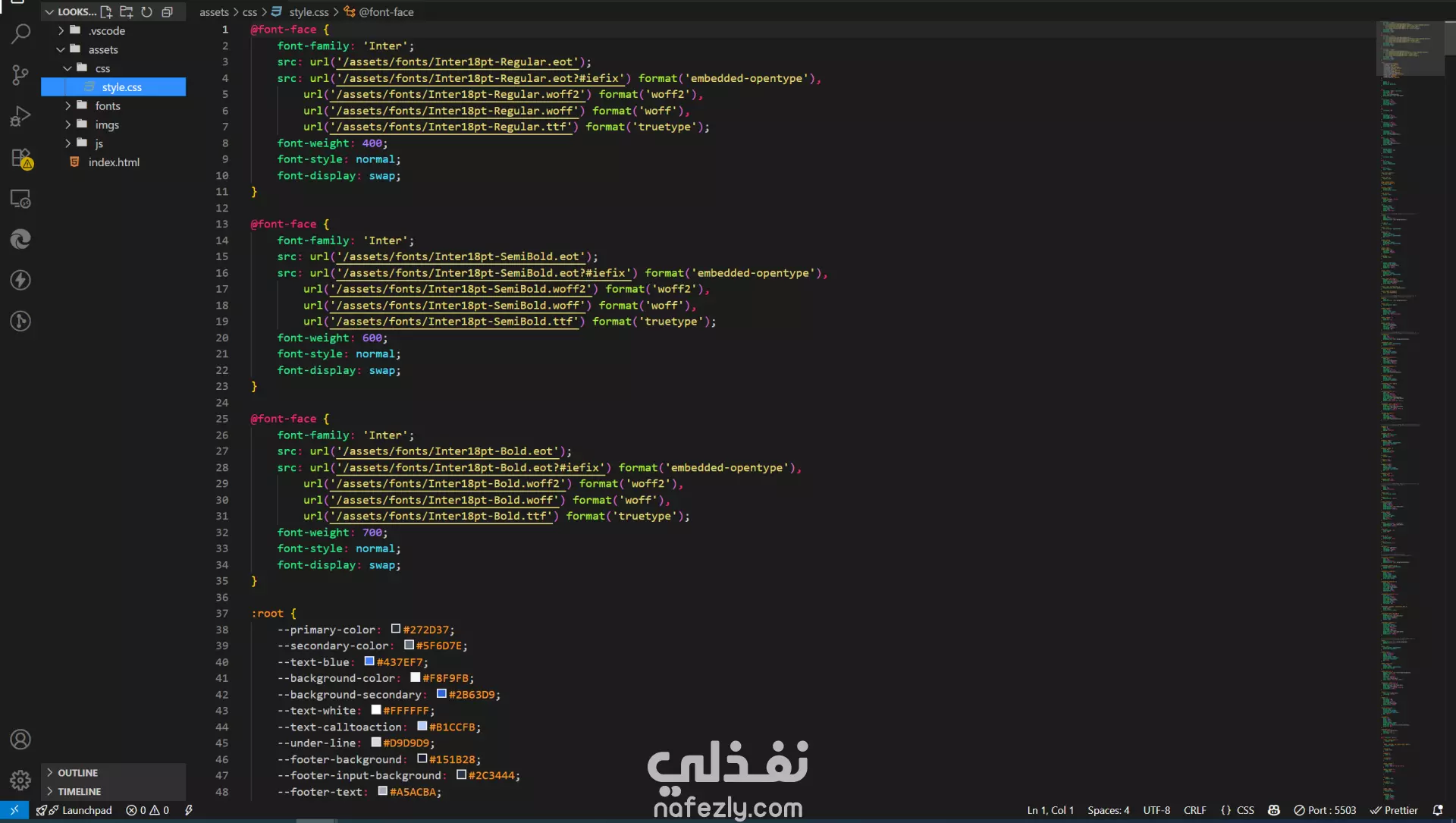Expand the OUTLINE section
The width and height of the screenshot is (1456, 823).
[x=78, y=773]
